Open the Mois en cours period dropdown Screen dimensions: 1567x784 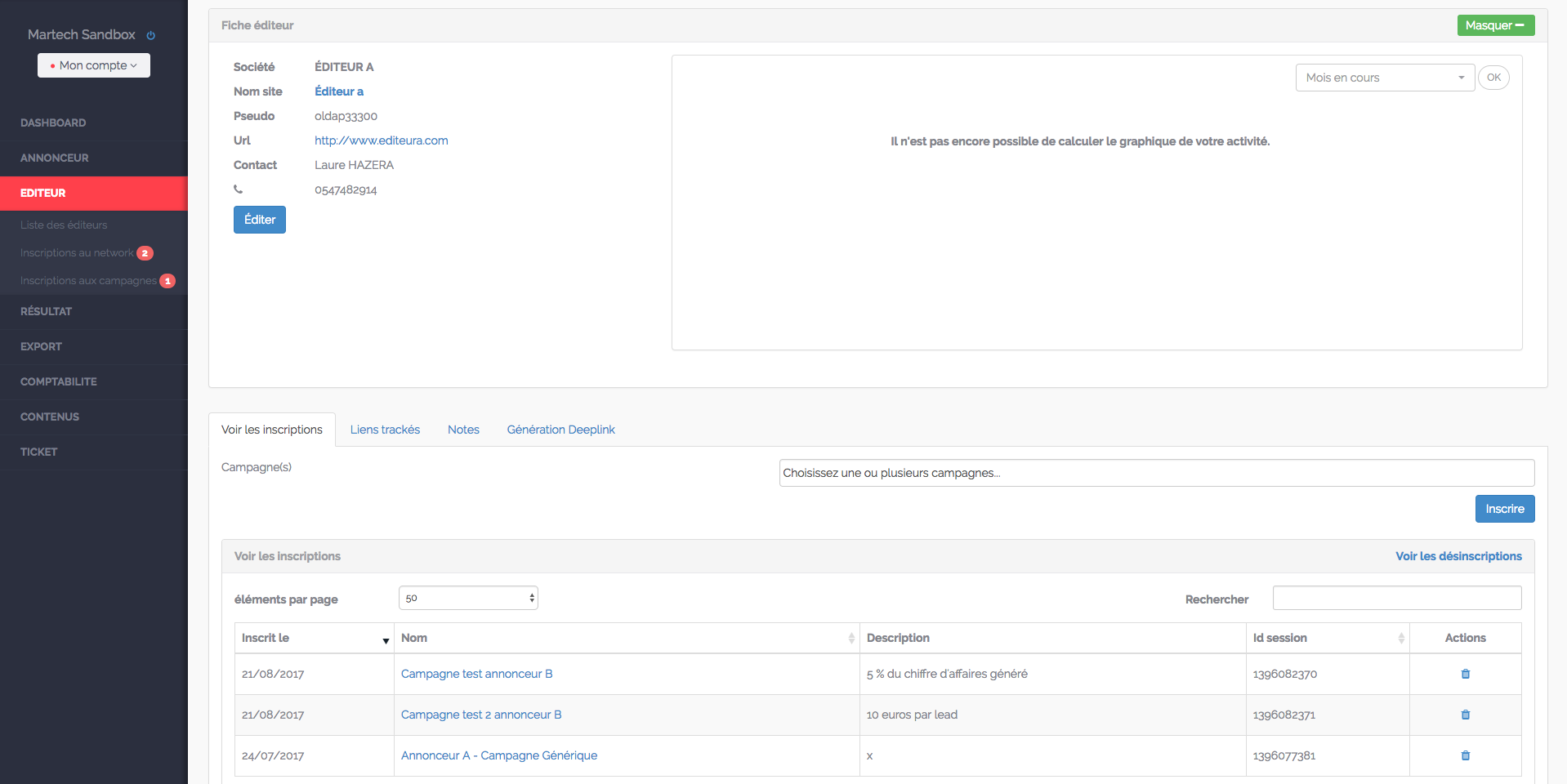point(1385,78)
